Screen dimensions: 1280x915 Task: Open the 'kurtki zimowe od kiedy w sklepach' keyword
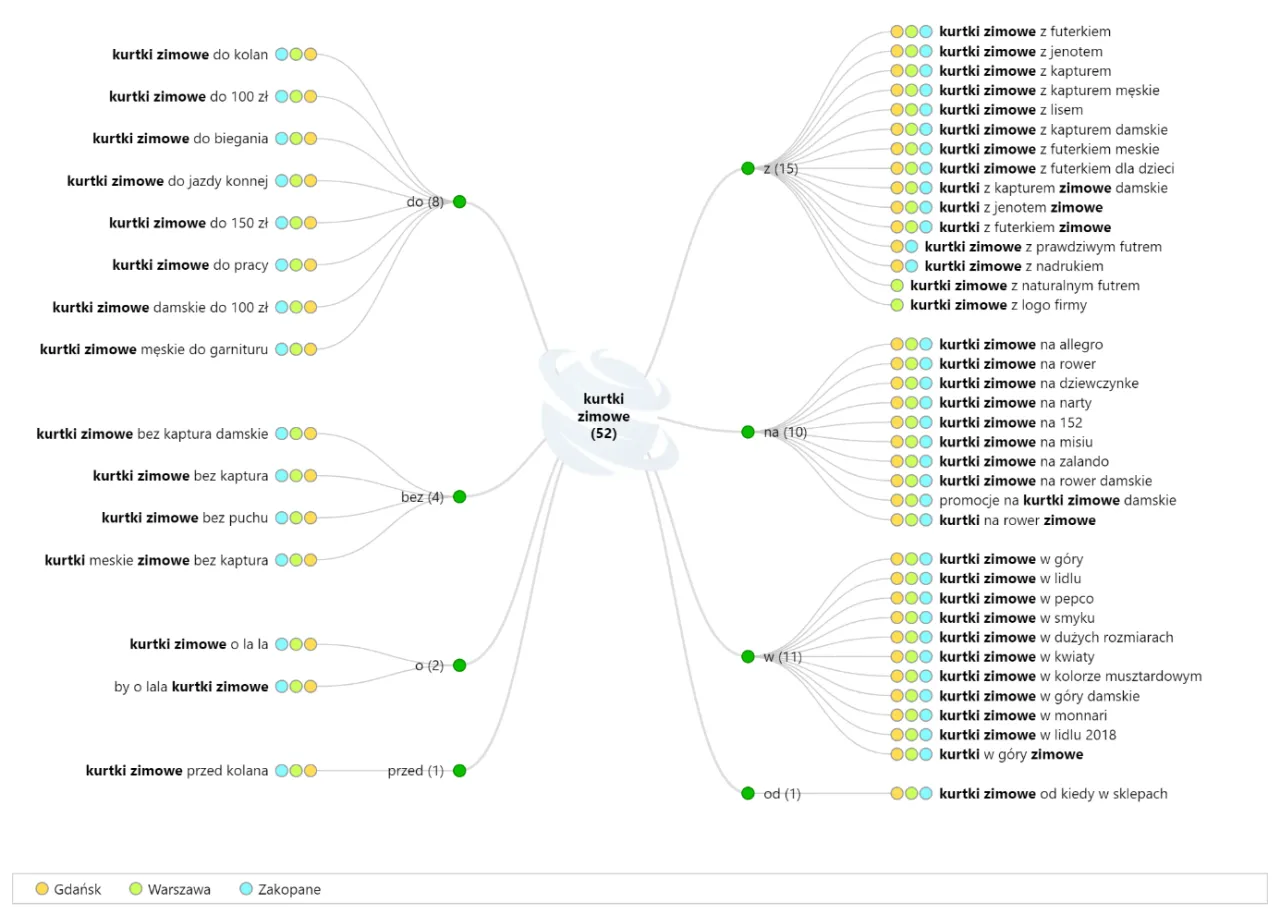pyautogui.click(x=1053, y=794)
